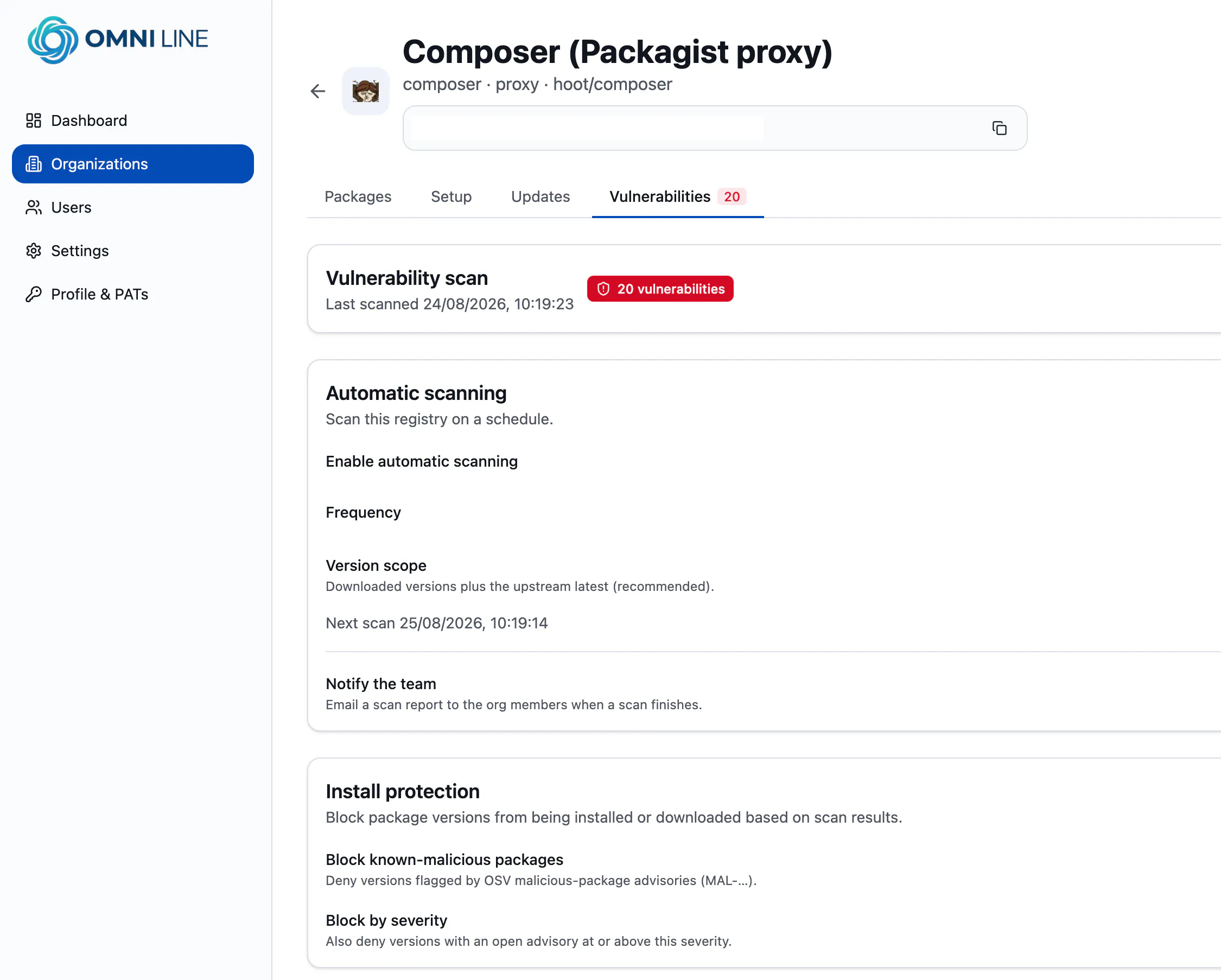Image resolution: width=1221 pixels, height=980 pixels.
Task: Go to Organizations in the sidebar
Action: click(132, 164)
